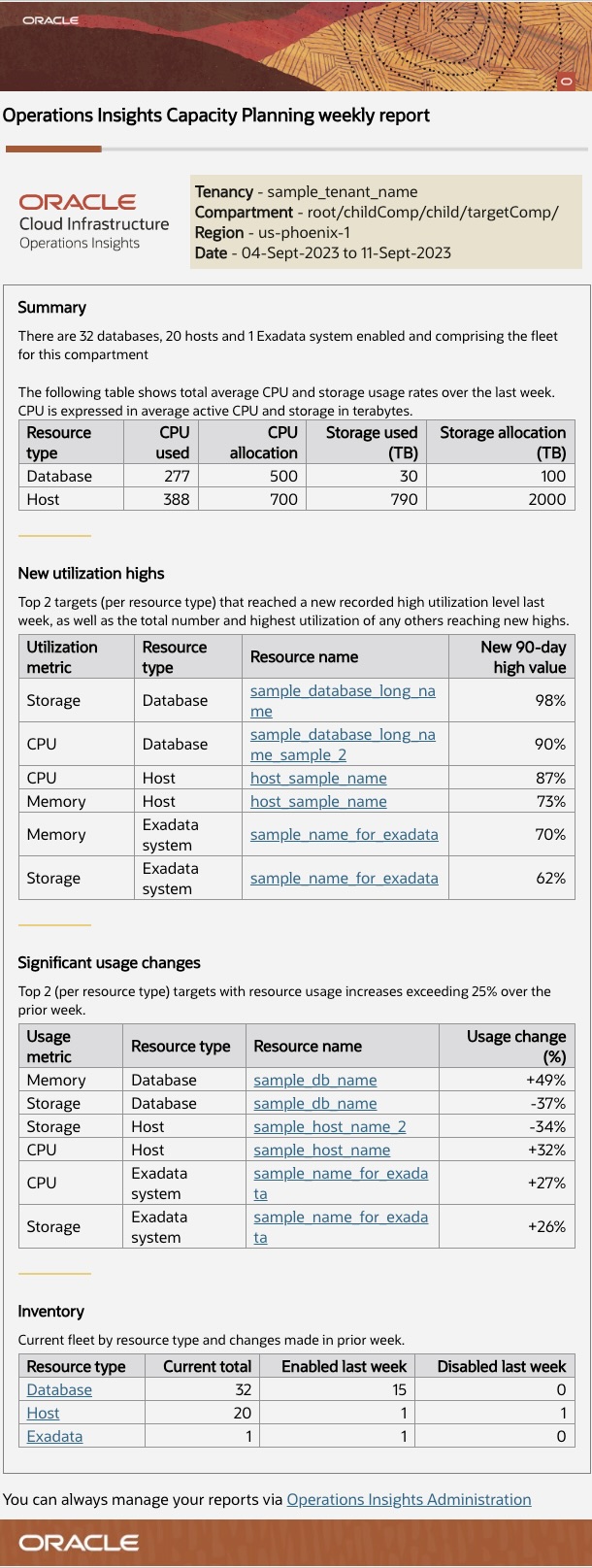This screenshot has height=1568, width=592.
Task: Click the orange progress bar under the report title
Action: click(x=53, y=150)
